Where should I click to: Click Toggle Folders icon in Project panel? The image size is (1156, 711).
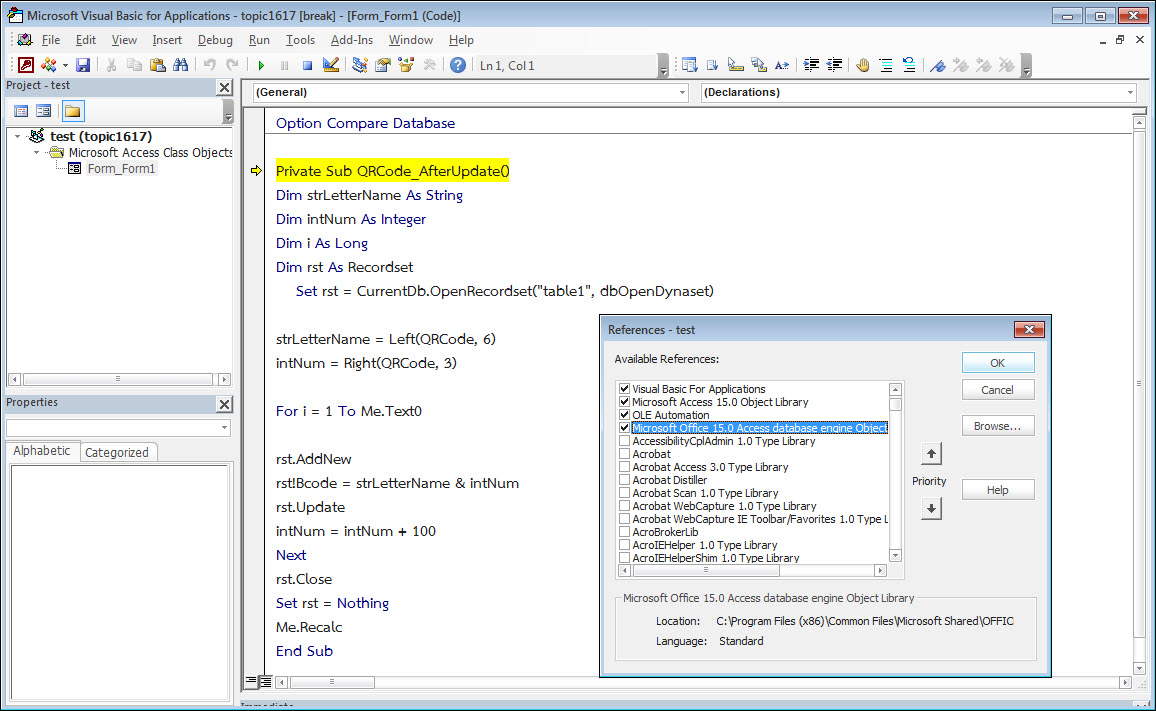[72, 111]
